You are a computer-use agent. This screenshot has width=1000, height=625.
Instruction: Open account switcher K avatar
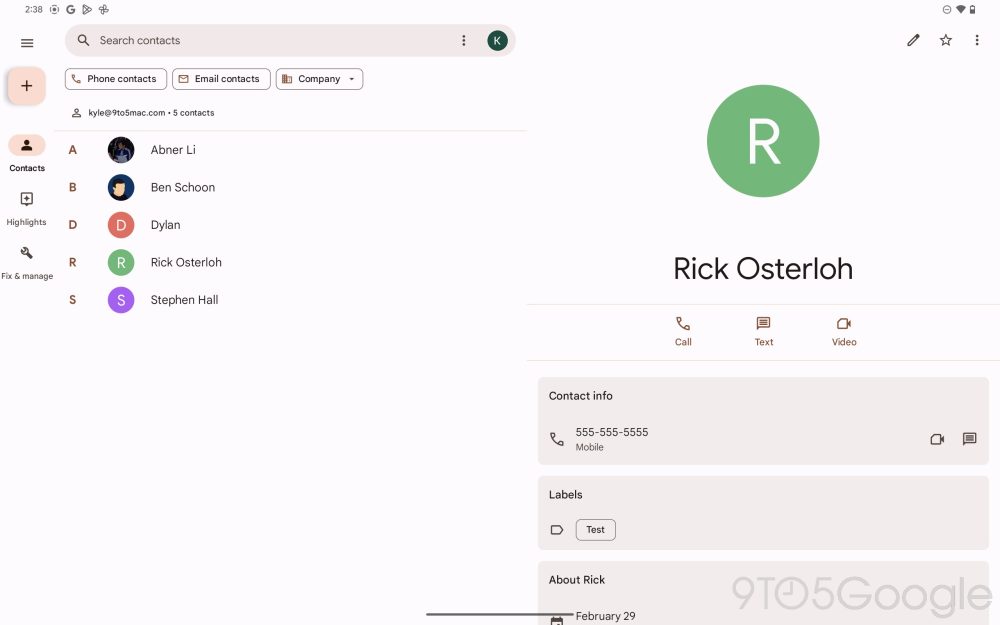point(497,41)
